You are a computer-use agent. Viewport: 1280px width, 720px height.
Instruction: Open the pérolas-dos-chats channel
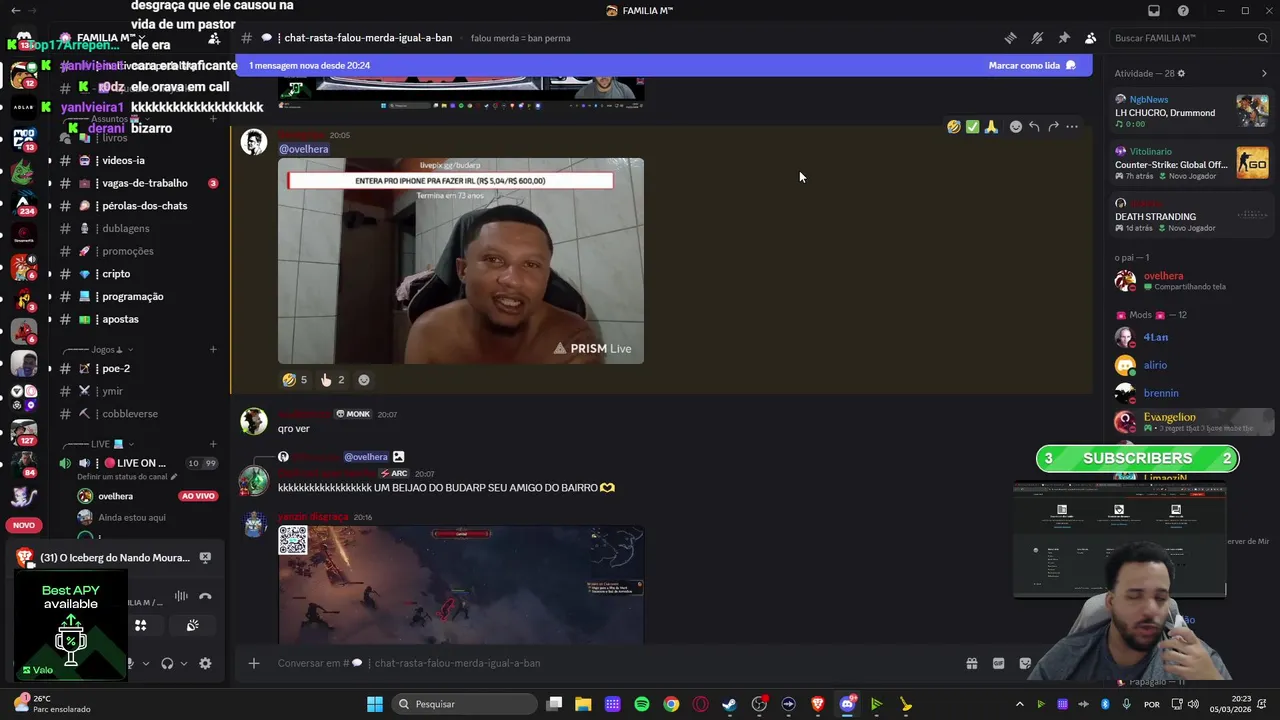tap(140, 206)
